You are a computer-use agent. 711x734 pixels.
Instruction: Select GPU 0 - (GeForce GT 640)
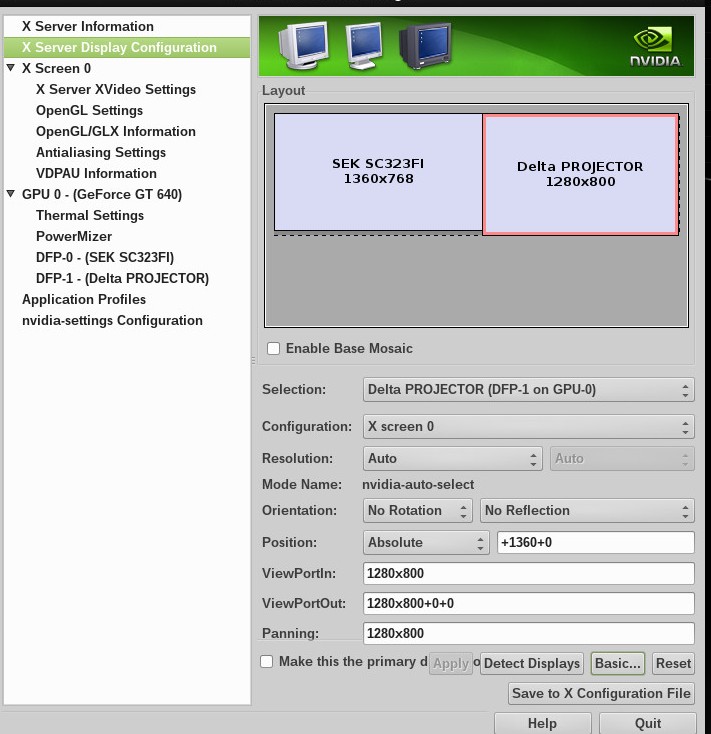click(102, 194)
